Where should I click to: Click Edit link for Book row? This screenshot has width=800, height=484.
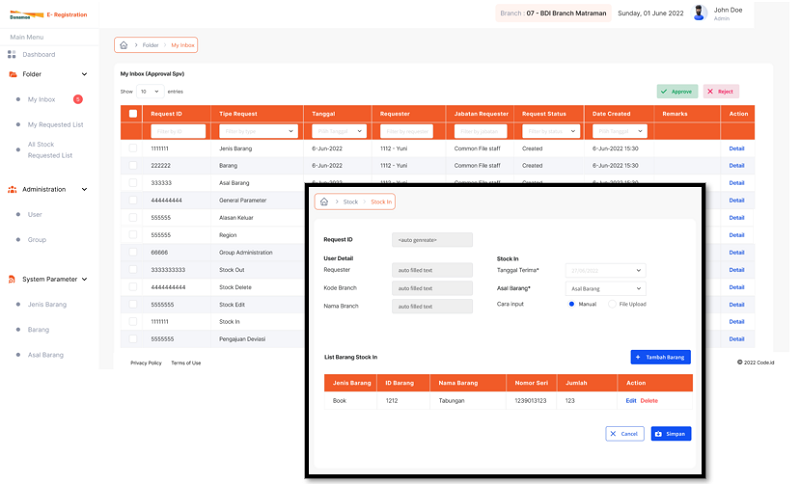pos(631,400)
